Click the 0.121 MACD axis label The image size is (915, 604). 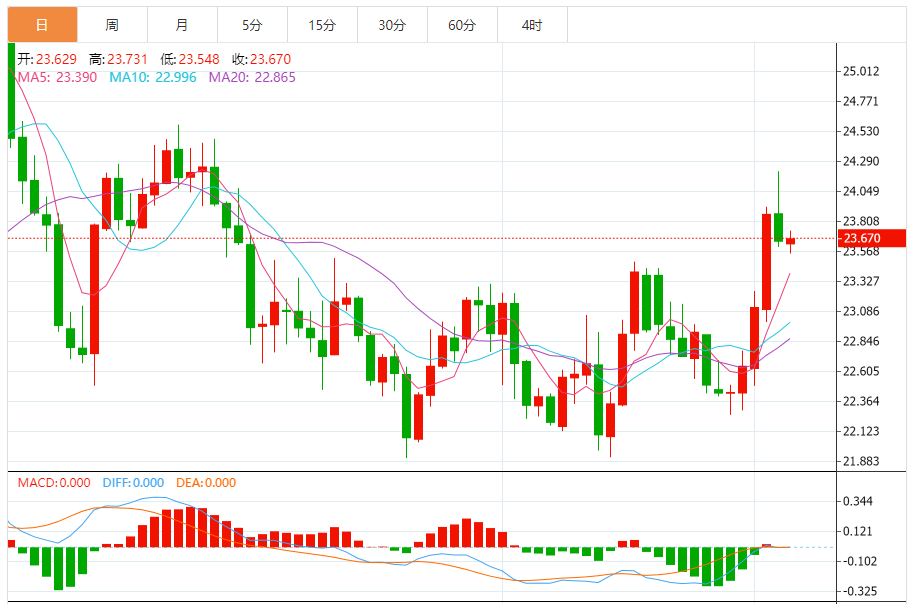858,532
